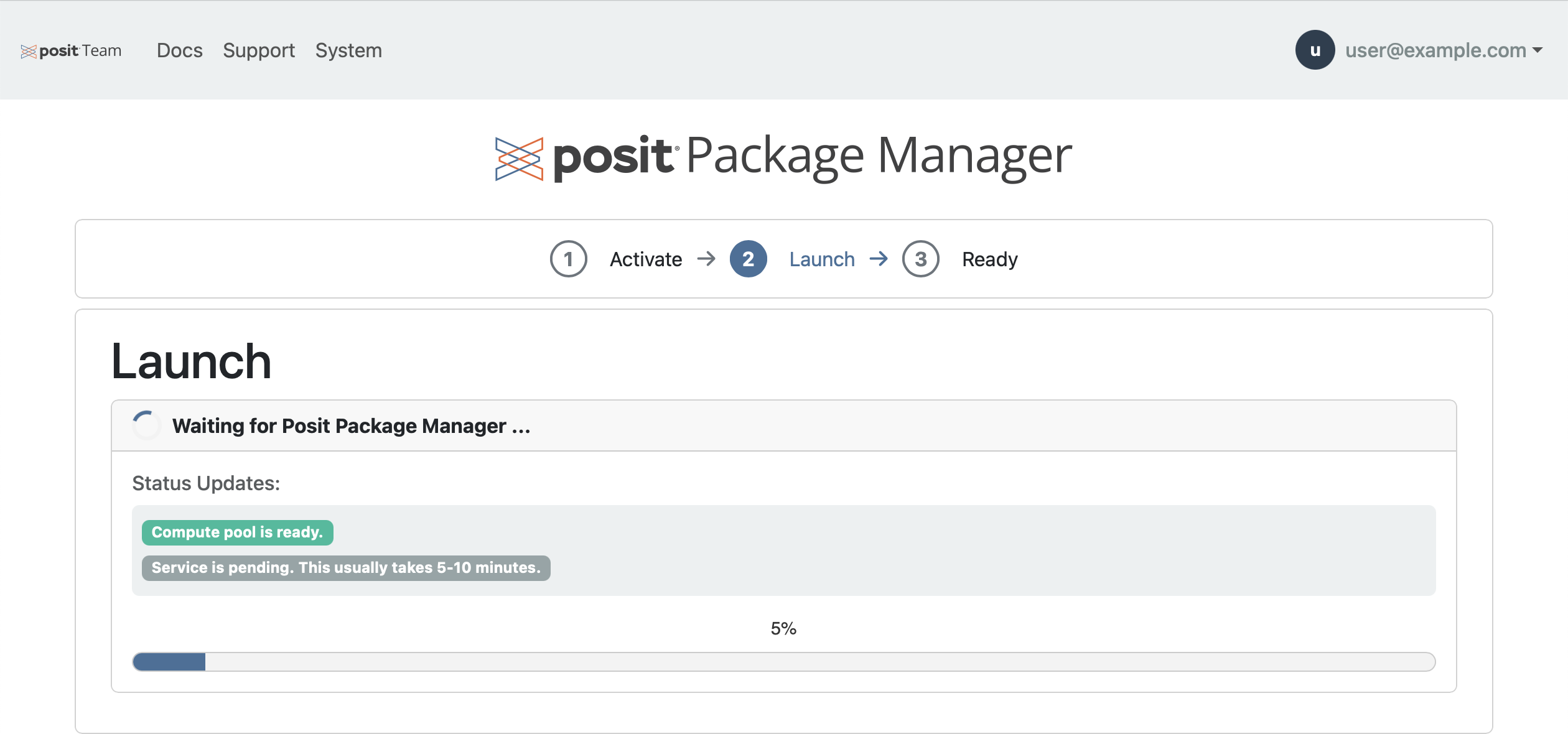Click the Ready step label
The height and width of the screenshot is (734, 1568).
(989, 259)
